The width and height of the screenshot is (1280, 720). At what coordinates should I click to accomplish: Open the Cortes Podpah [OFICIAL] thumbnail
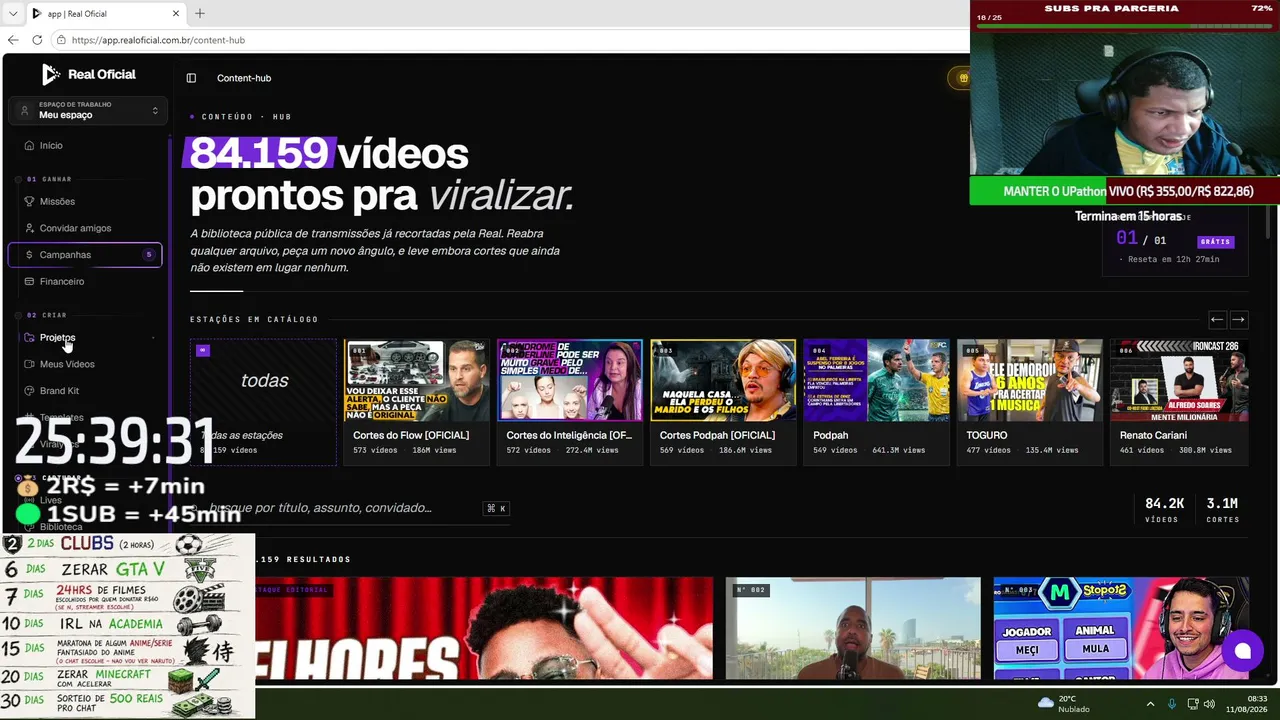point(723,380)
